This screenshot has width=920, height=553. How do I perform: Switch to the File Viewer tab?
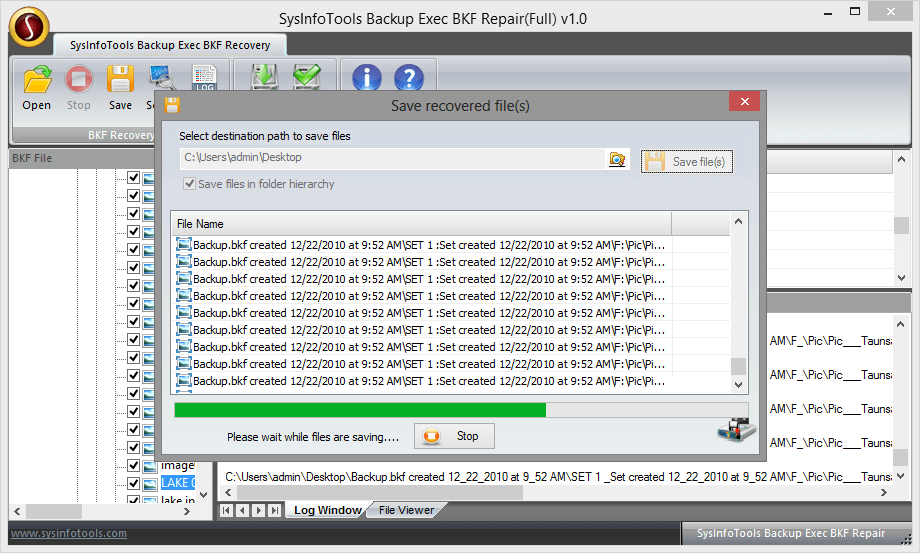click(x=406, y=510)
